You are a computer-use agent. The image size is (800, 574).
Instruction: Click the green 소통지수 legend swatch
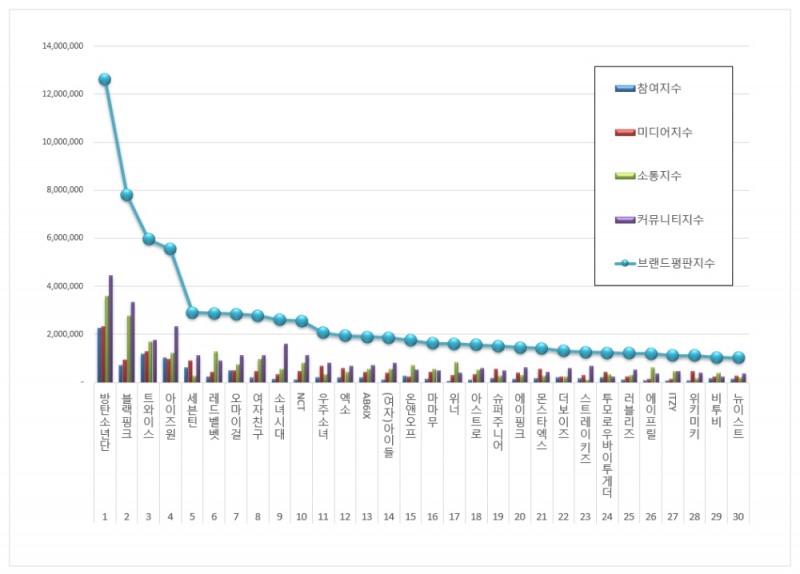(625, 176)
